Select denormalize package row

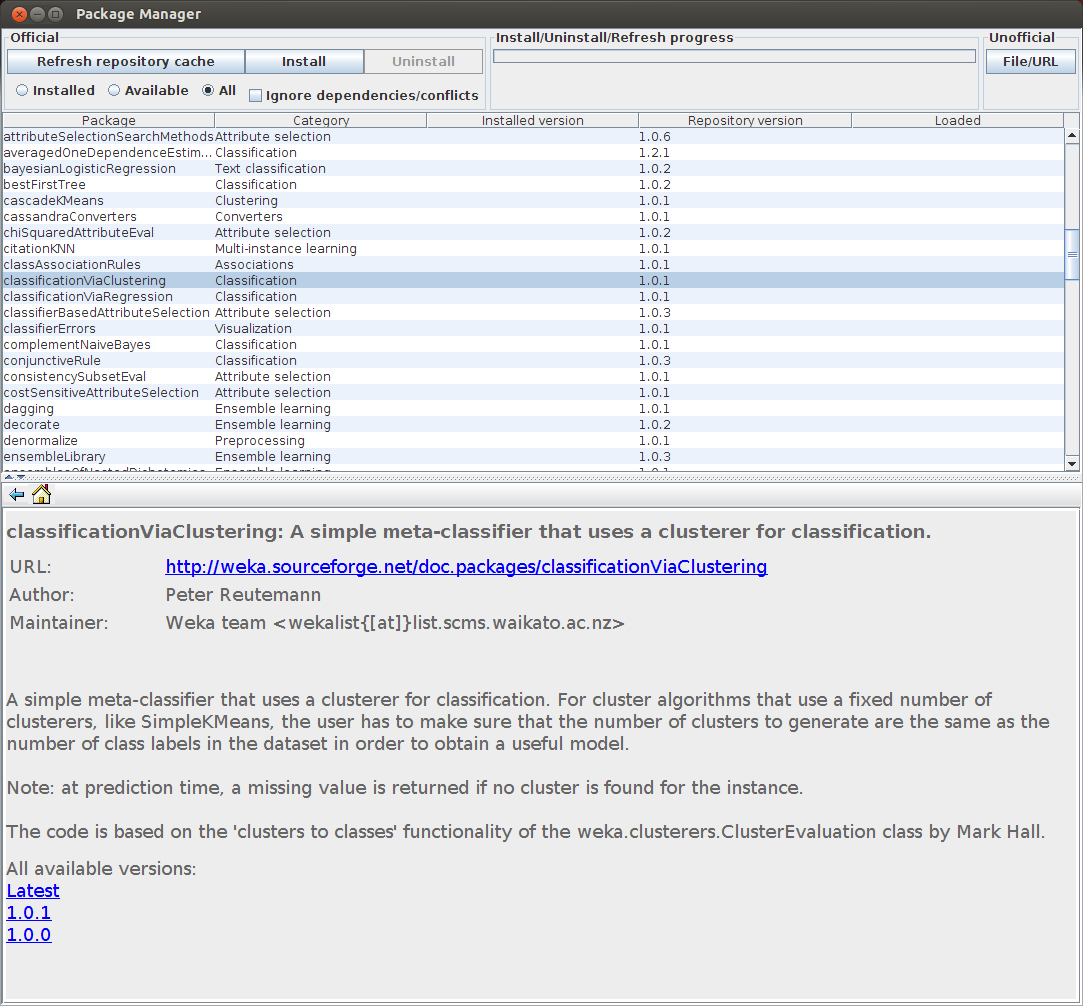(x=533, y=441)
